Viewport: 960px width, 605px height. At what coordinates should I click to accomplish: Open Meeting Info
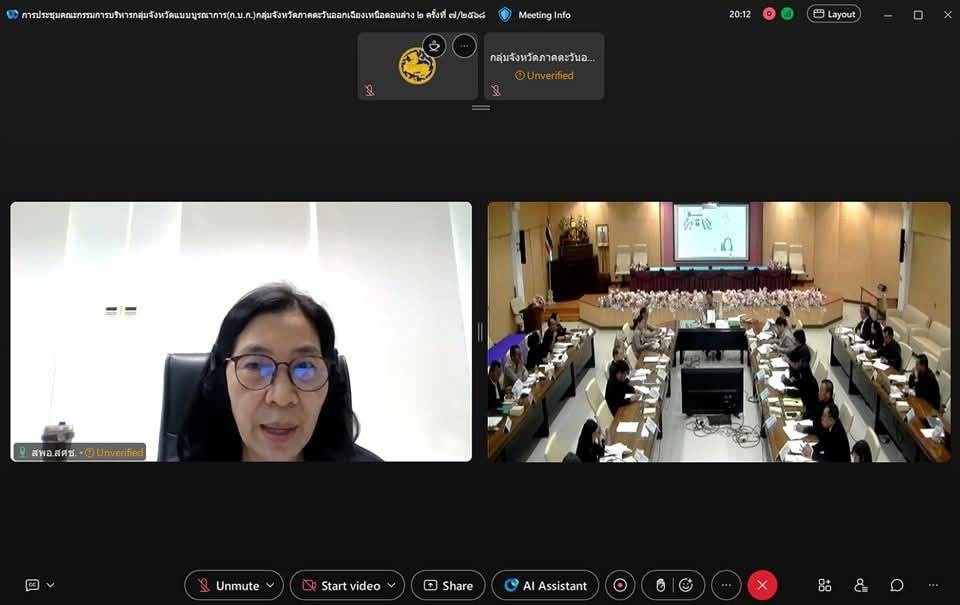(535, 15)
